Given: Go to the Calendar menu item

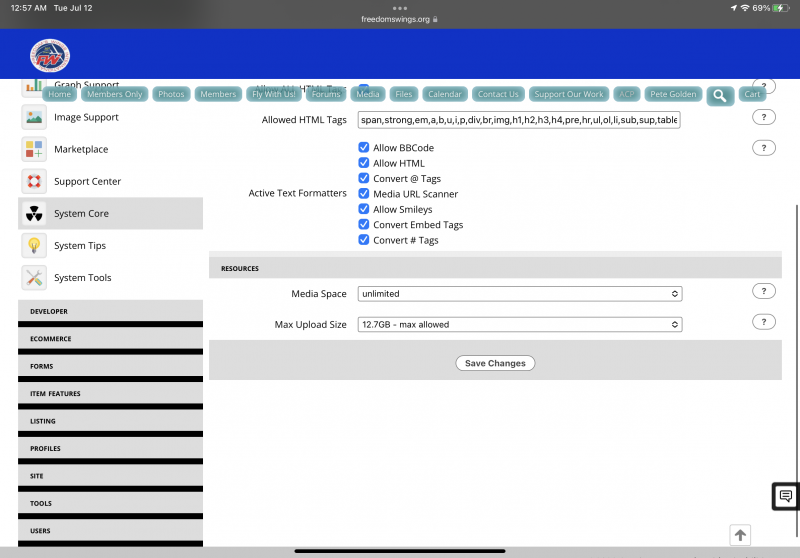Looking at the screenshot, I should pos(444,94).
